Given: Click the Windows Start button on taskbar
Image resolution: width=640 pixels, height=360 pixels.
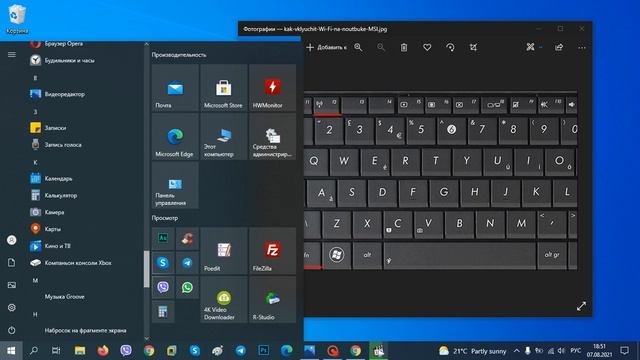Looking at the screenshot, I should pos(11,351).
